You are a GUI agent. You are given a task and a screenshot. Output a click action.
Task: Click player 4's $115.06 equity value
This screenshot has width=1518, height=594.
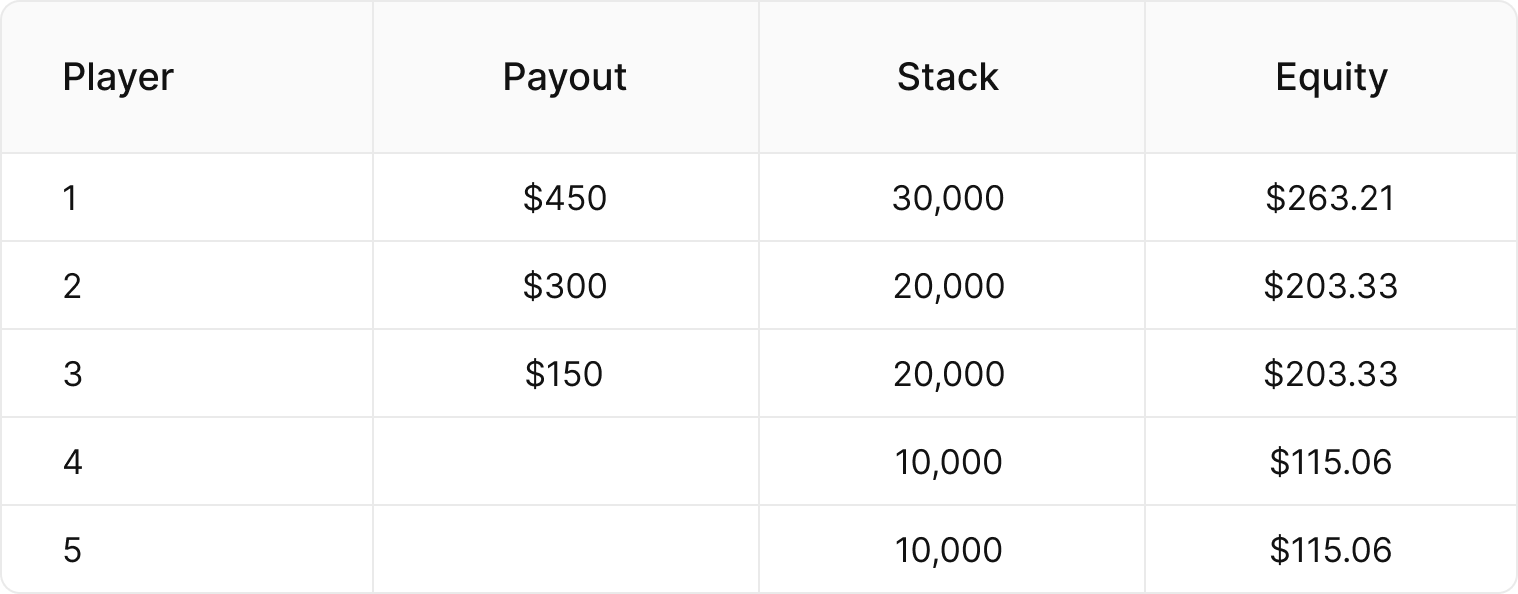[1331, 462]
